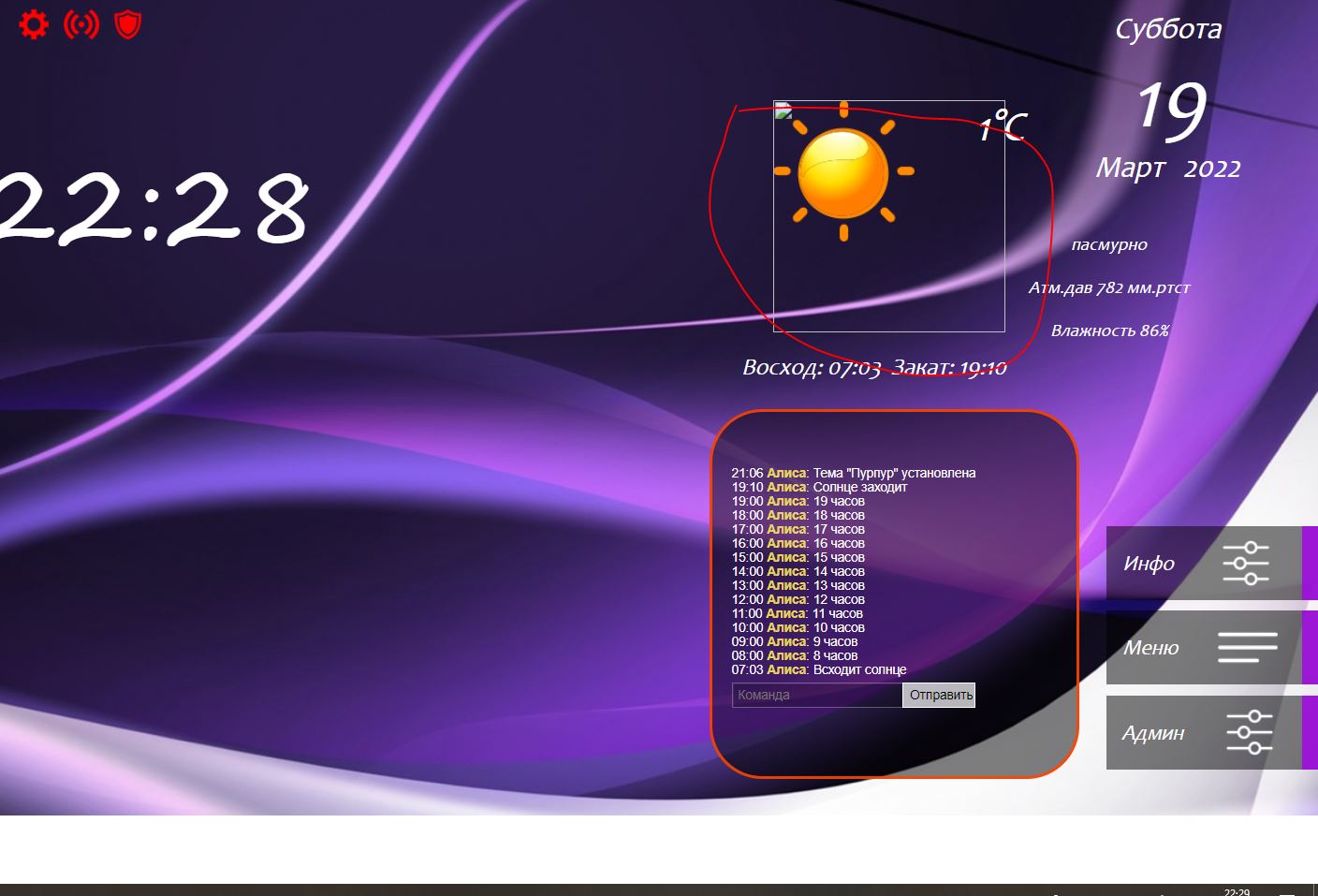Click the Восход: 07:03 sunrise time
The width and height of the screenshot is (1318, 896).
812,367
